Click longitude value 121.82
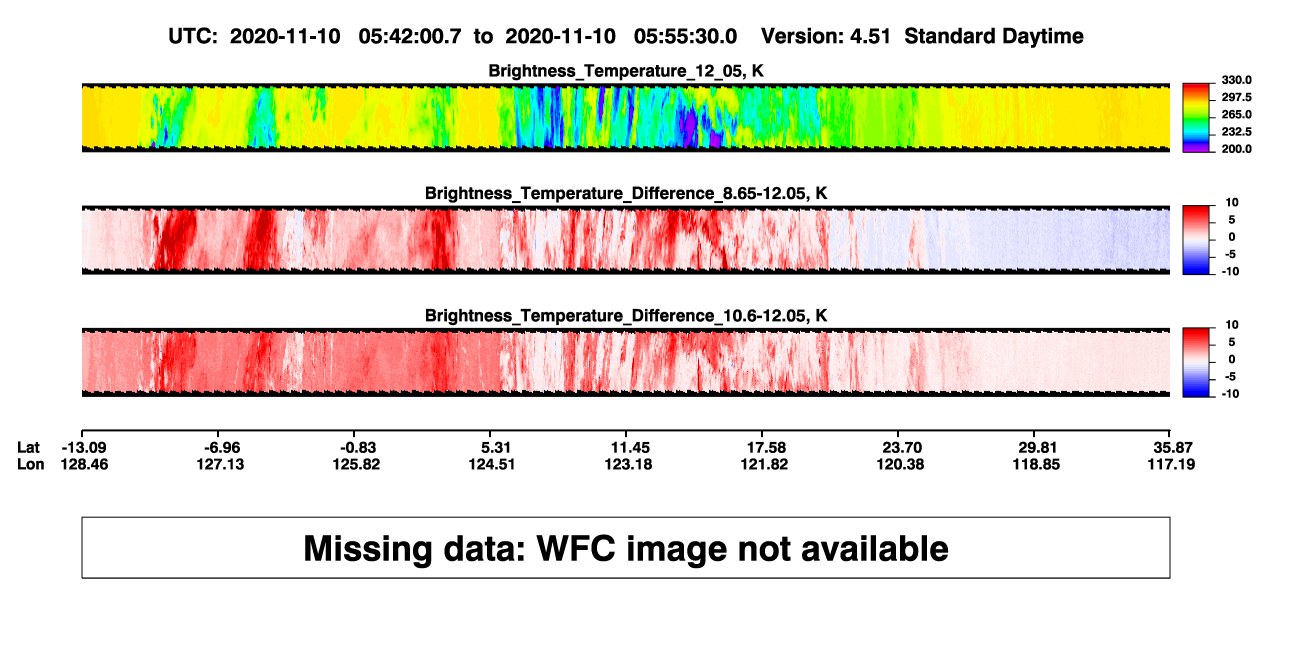The height and width of the screenshot is (667, 1300). 764,464
